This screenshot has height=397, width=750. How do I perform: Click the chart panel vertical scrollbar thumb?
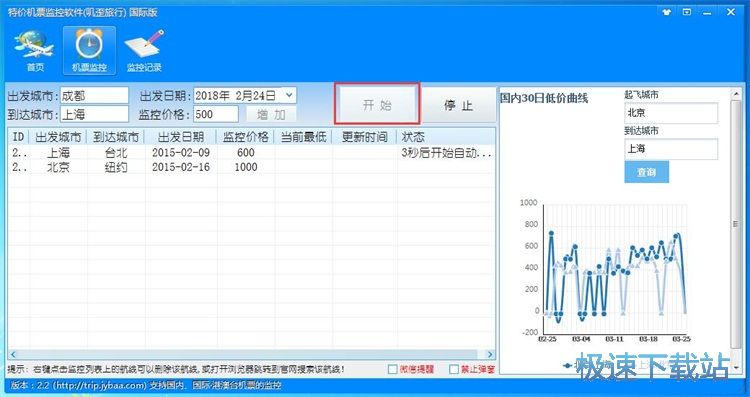pyautogui.click(x=736, y=225)
